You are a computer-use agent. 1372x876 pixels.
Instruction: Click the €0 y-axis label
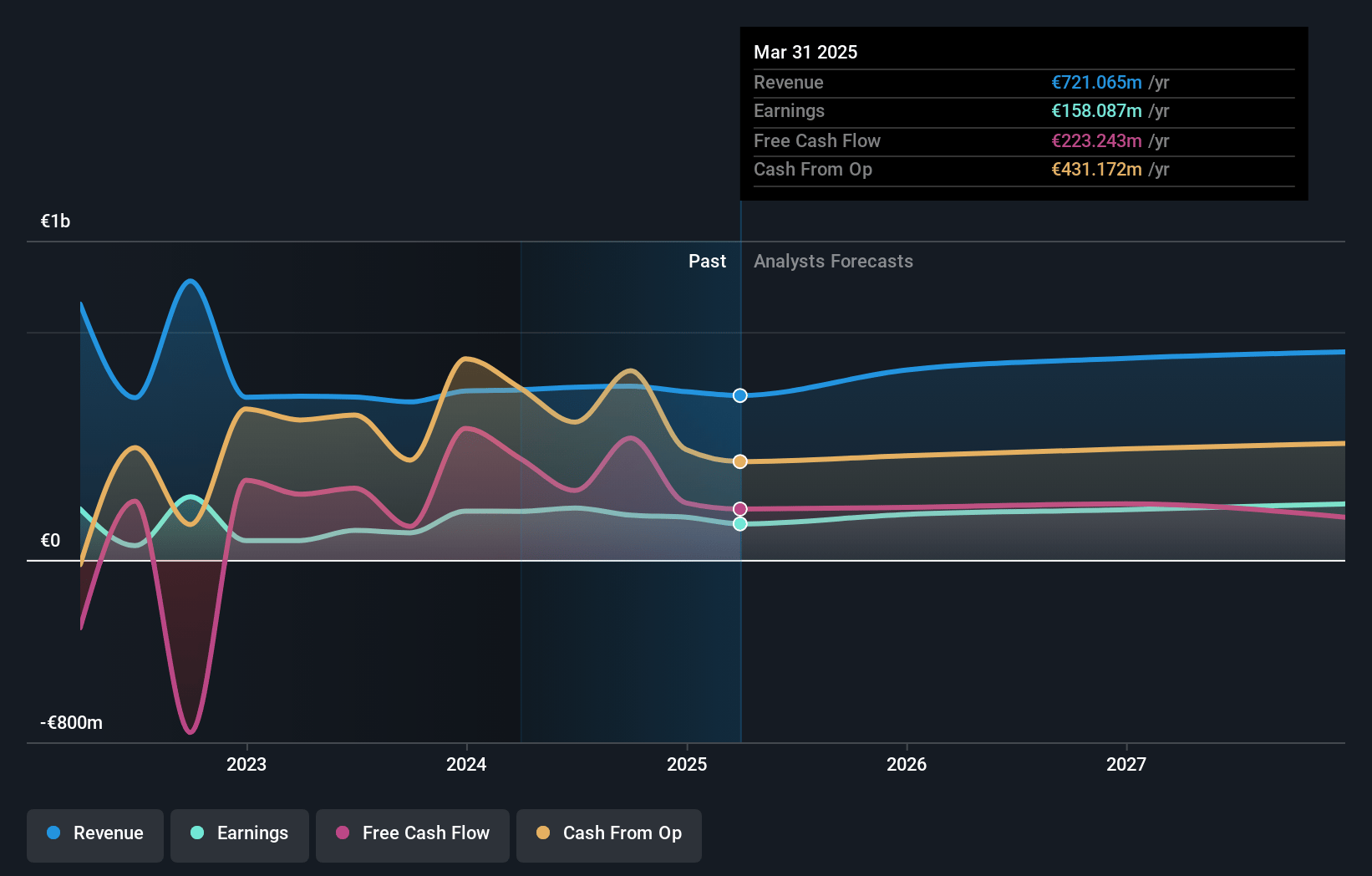[x=51, y=540]
